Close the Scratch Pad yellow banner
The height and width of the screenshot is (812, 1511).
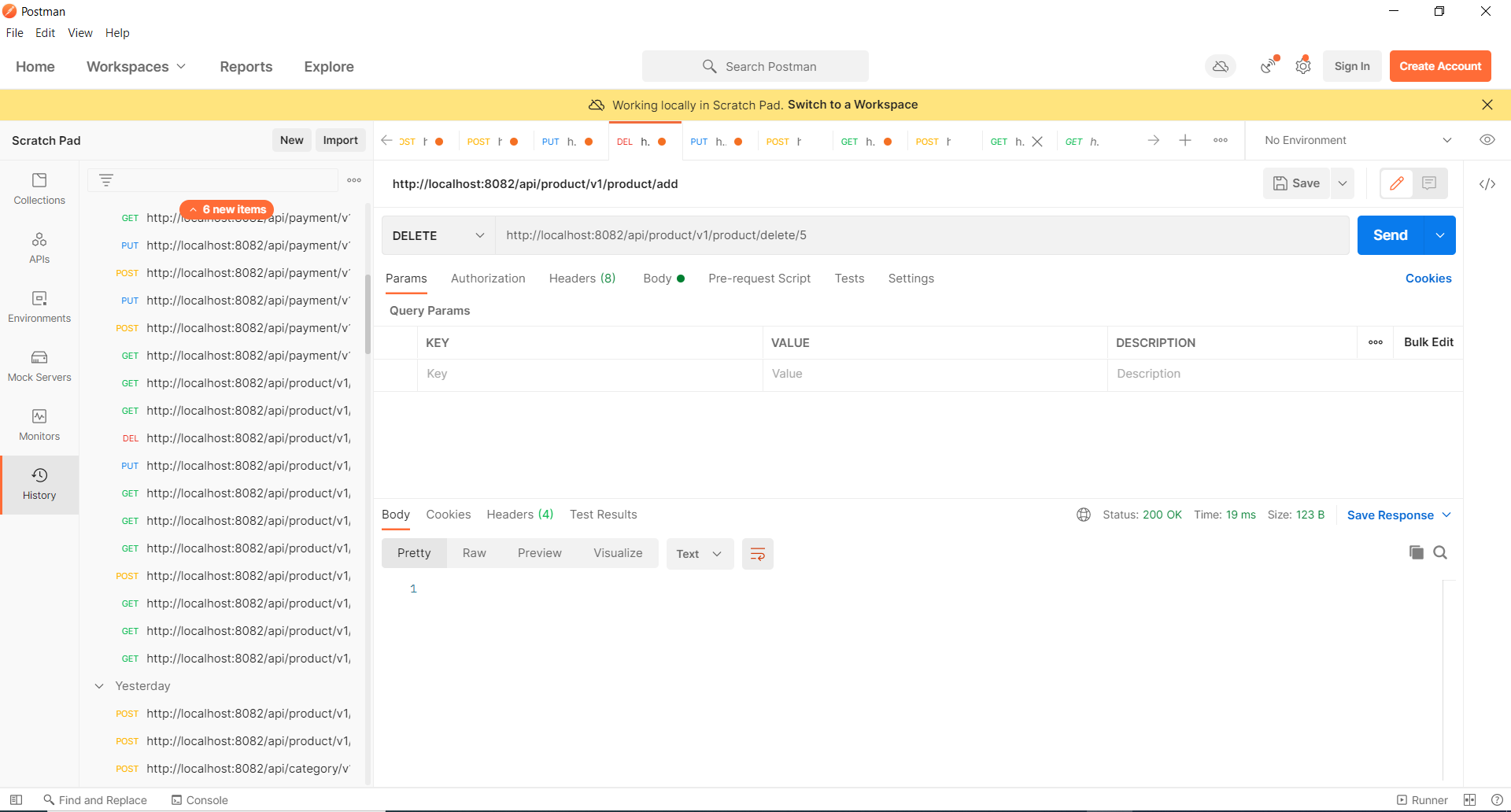tap(1487, 105)
